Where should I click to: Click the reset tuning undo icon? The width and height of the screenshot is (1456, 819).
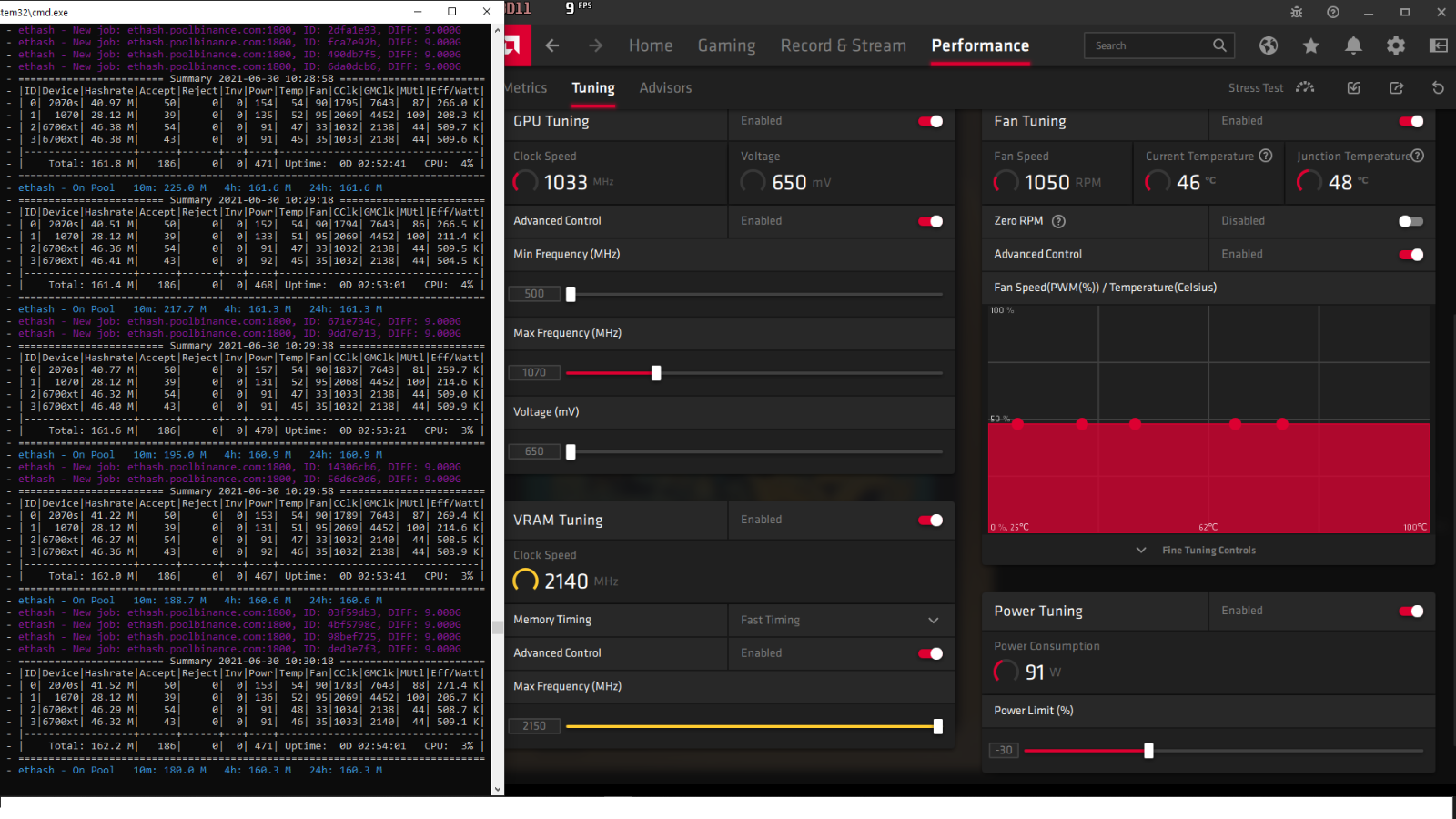pos(1438,87)
